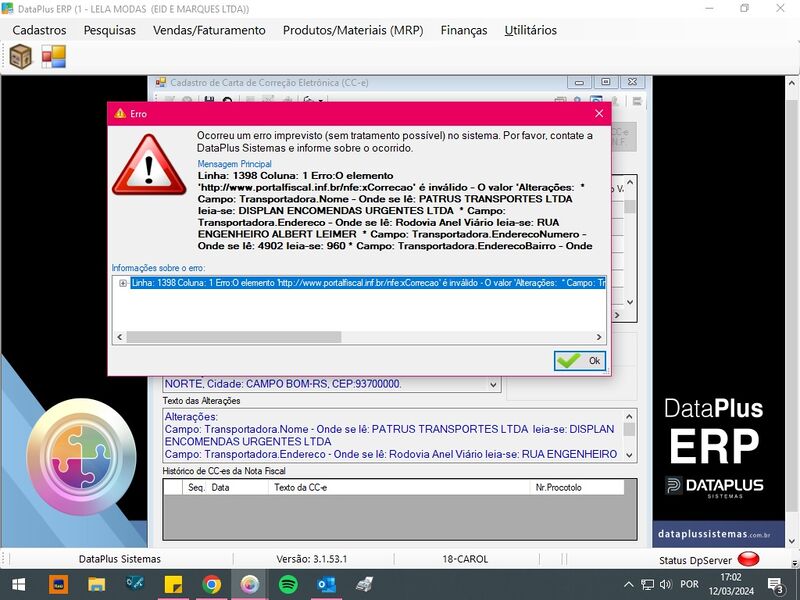Click down arrow of Texto das Alterações scrollbar
The image size is (800, 600).
(x=629, y=455)
